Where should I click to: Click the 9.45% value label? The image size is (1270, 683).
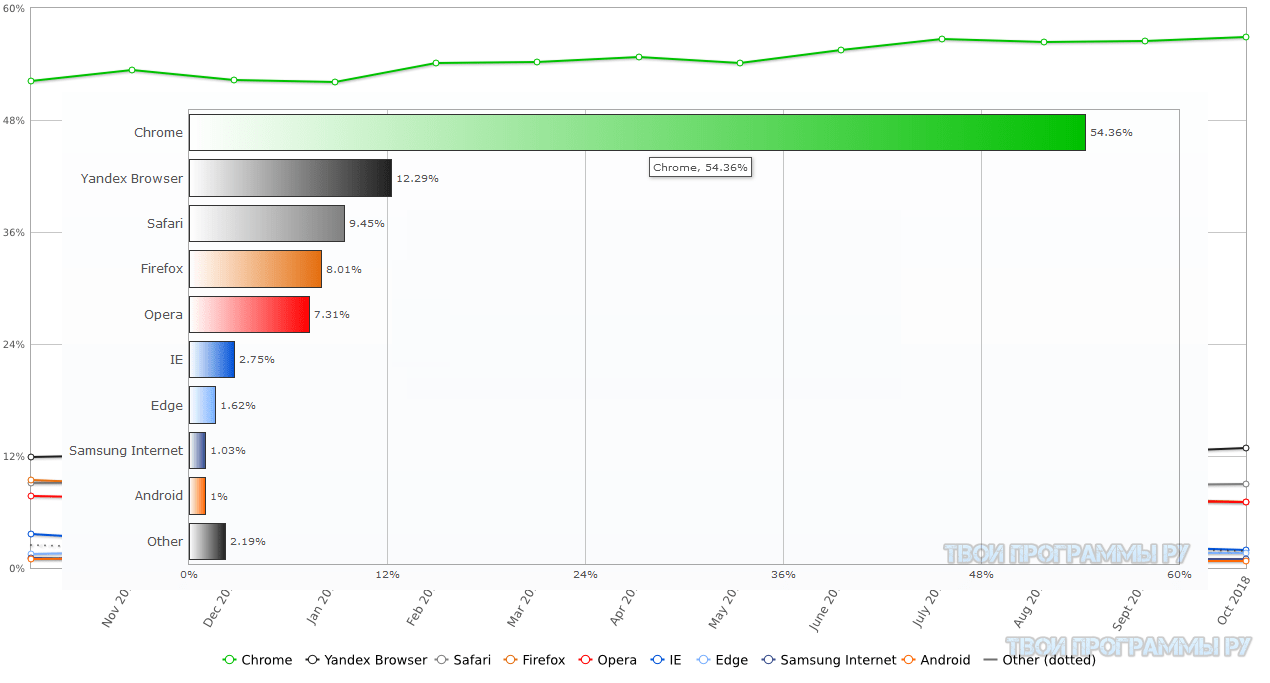[367, 223]
